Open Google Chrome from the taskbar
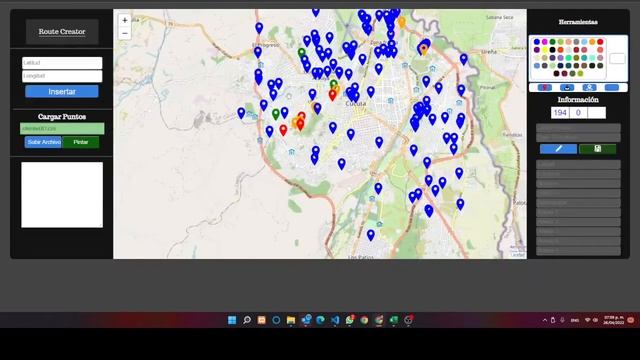The height and width of the screenshot is (360, 640). [364, 320]
